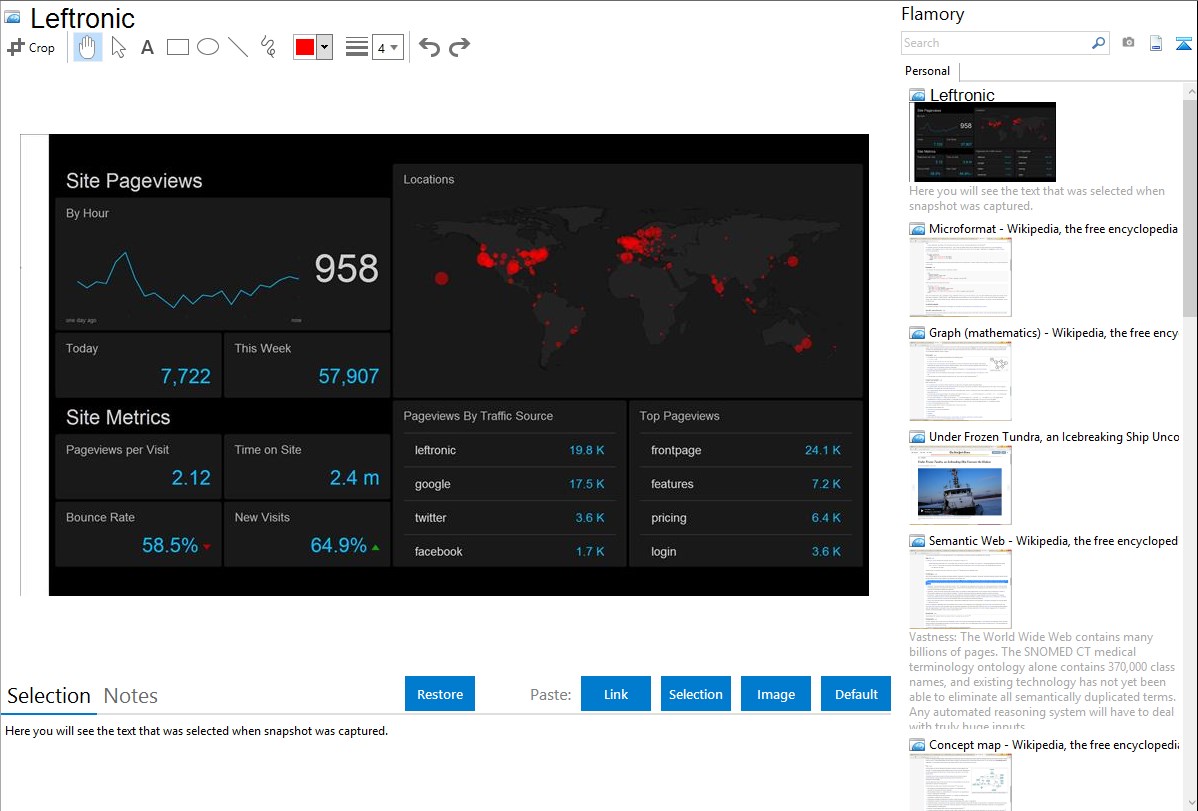
Task: Pick the freehand scribble tool
Action: pos(268,47)
